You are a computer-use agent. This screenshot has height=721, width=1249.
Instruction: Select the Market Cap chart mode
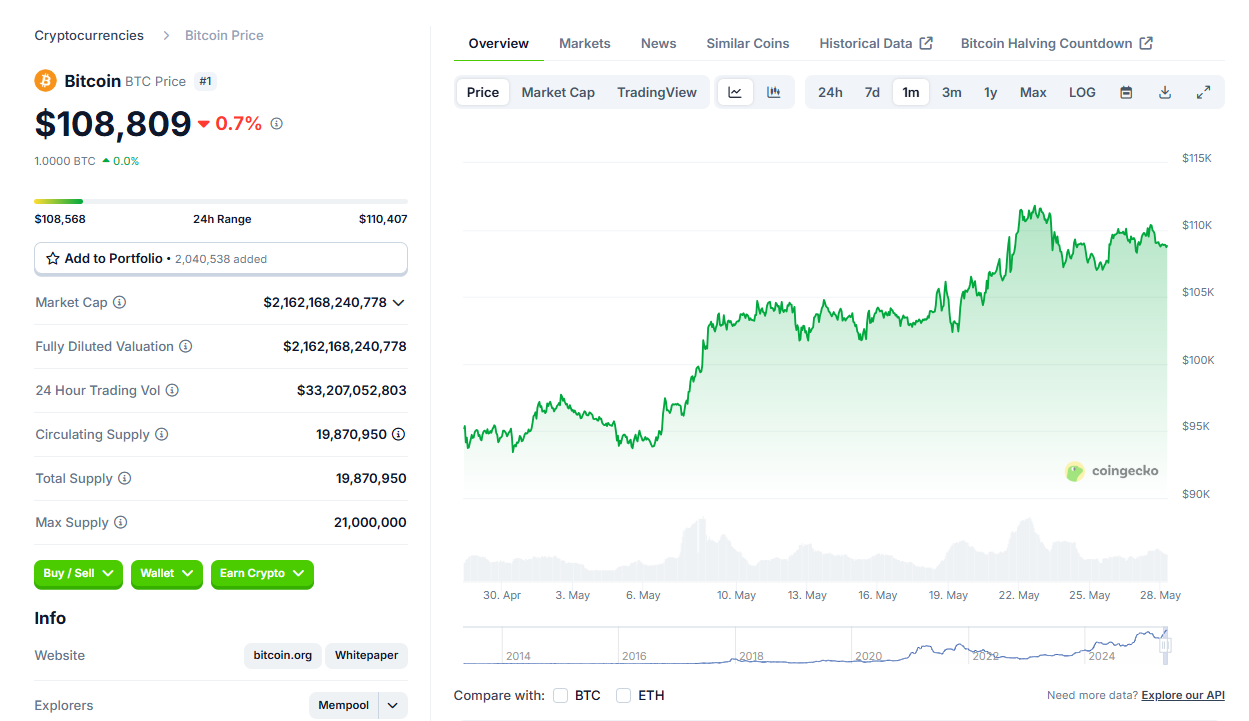coord(558,92)
